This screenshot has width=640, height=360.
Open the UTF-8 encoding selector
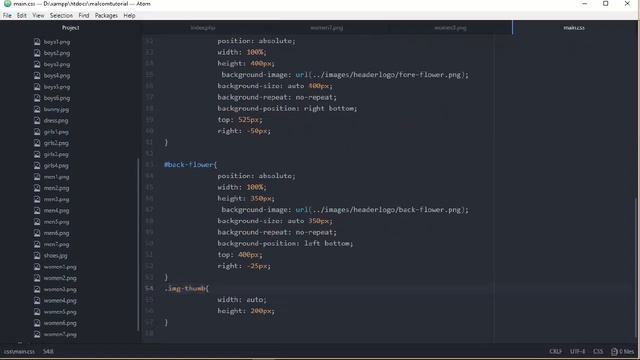[577, 351]
